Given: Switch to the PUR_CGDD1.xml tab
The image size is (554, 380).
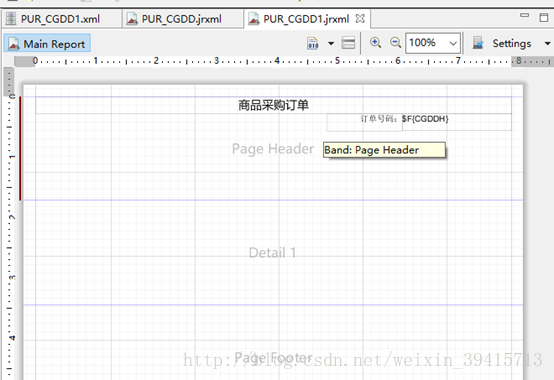Looking at the screenshot, I should pos(61,19).
